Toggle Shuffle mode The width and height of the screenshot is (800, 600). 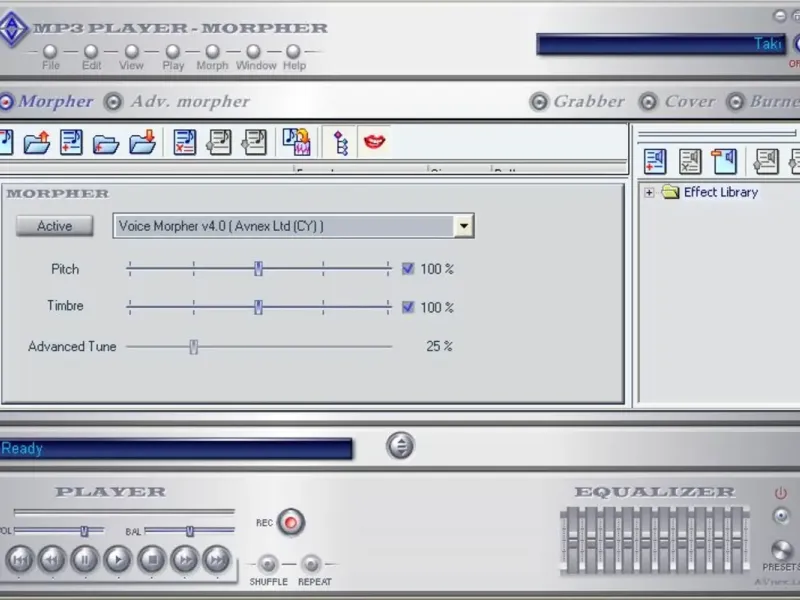coord(267,564)
